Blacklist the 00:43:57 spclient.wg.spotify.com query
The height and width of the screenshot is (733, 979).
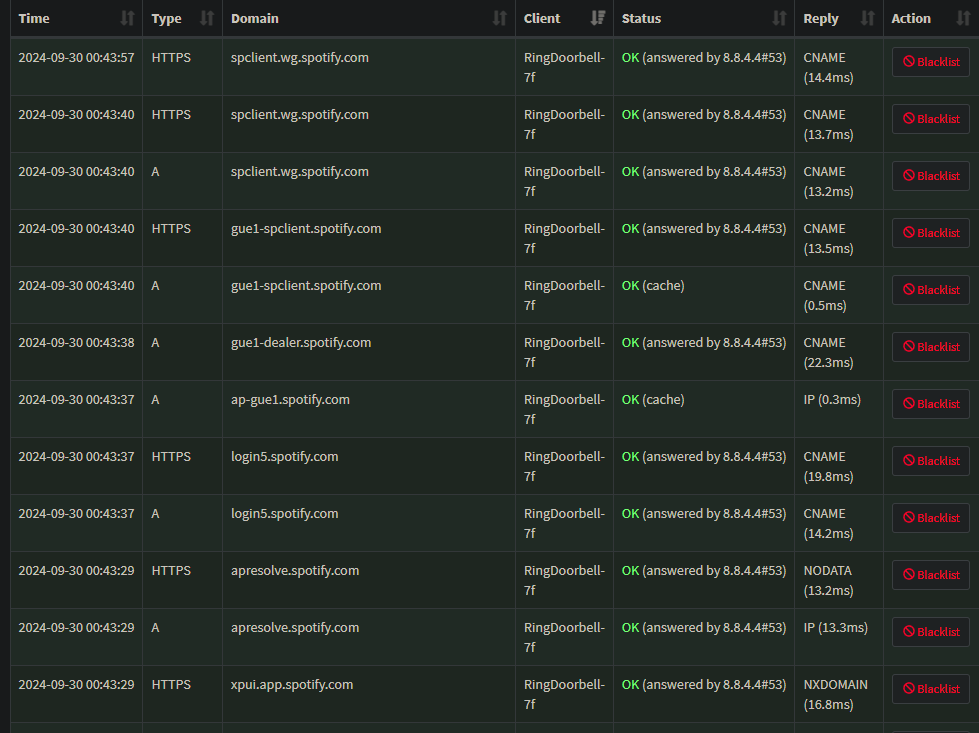(930, 62)
